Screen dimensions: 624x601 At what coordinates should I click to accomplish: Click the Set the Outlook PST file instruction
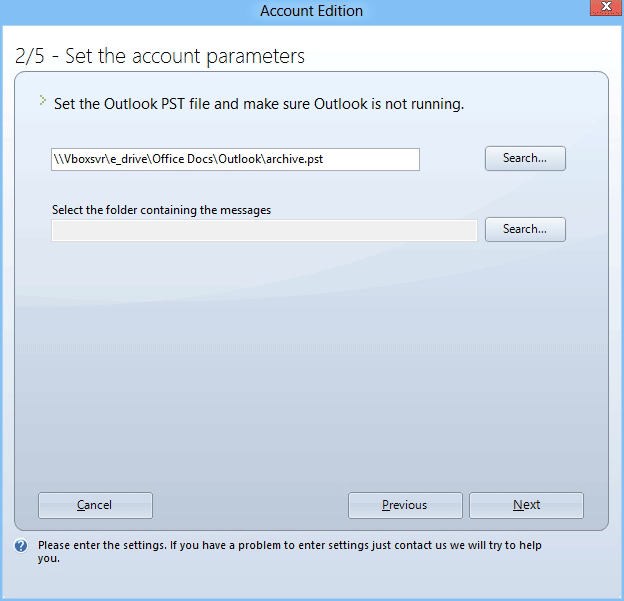click(259, 104)
